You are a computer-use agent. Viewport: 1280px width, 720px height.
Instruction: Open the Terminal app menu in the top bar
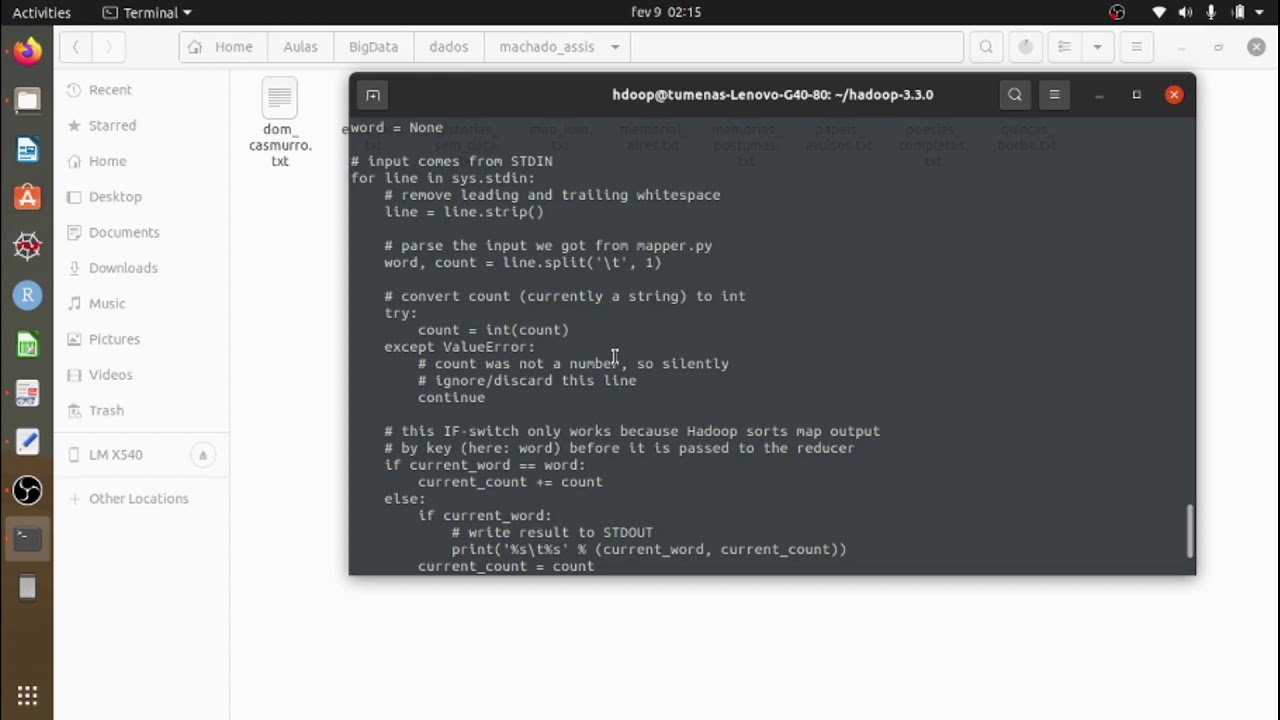pyautogui.click(x=147, y=12)
